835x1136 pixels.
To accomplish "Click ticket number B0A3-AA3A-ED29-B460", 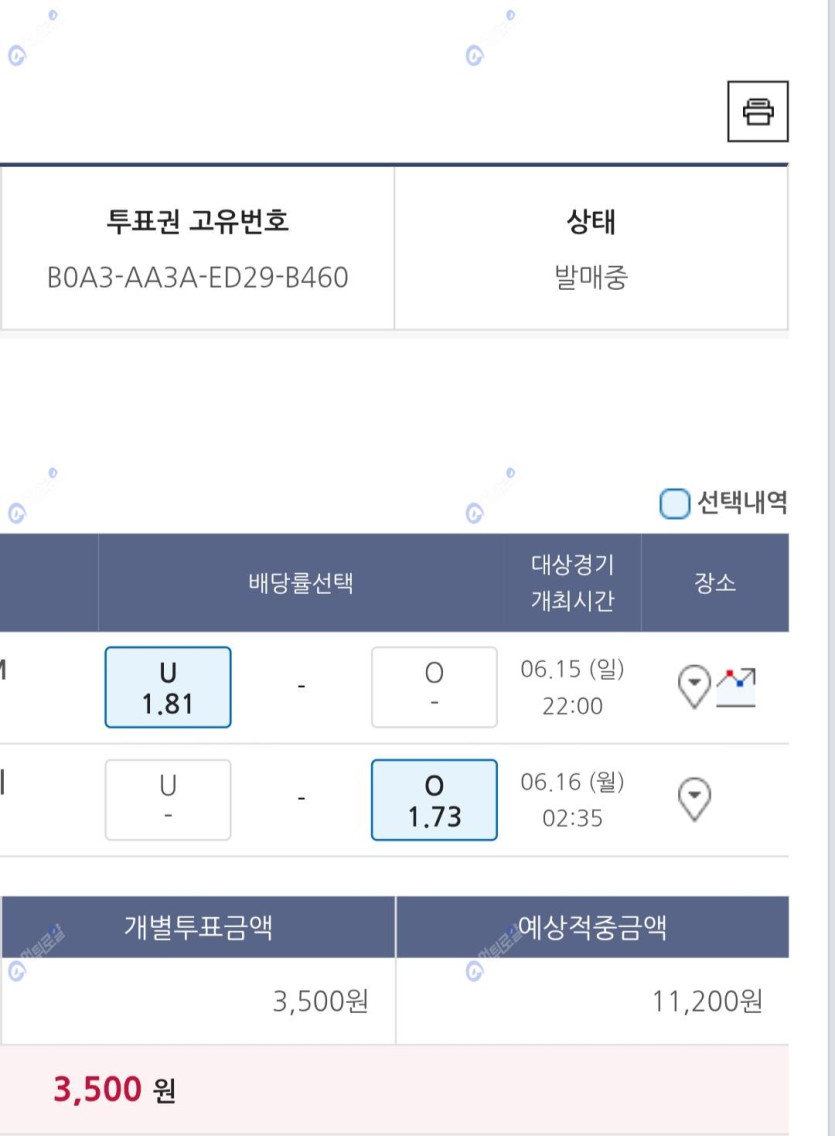I will (x=198, y=277).
